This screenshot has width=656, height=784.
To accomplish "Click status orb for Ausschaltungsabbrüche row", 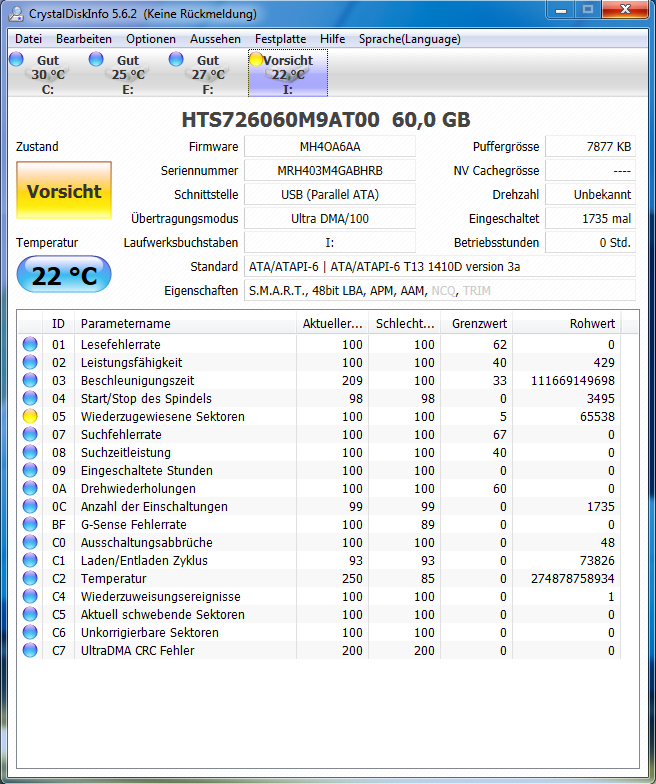I will click(x=30, y=542).
